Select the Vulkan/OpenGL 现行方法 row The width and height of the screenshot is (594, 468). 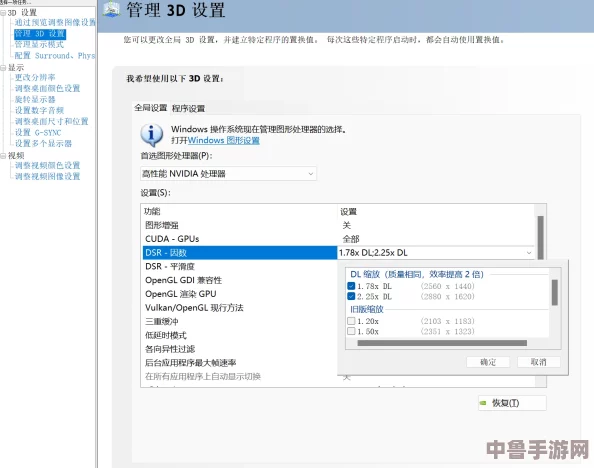coord(240,308)
